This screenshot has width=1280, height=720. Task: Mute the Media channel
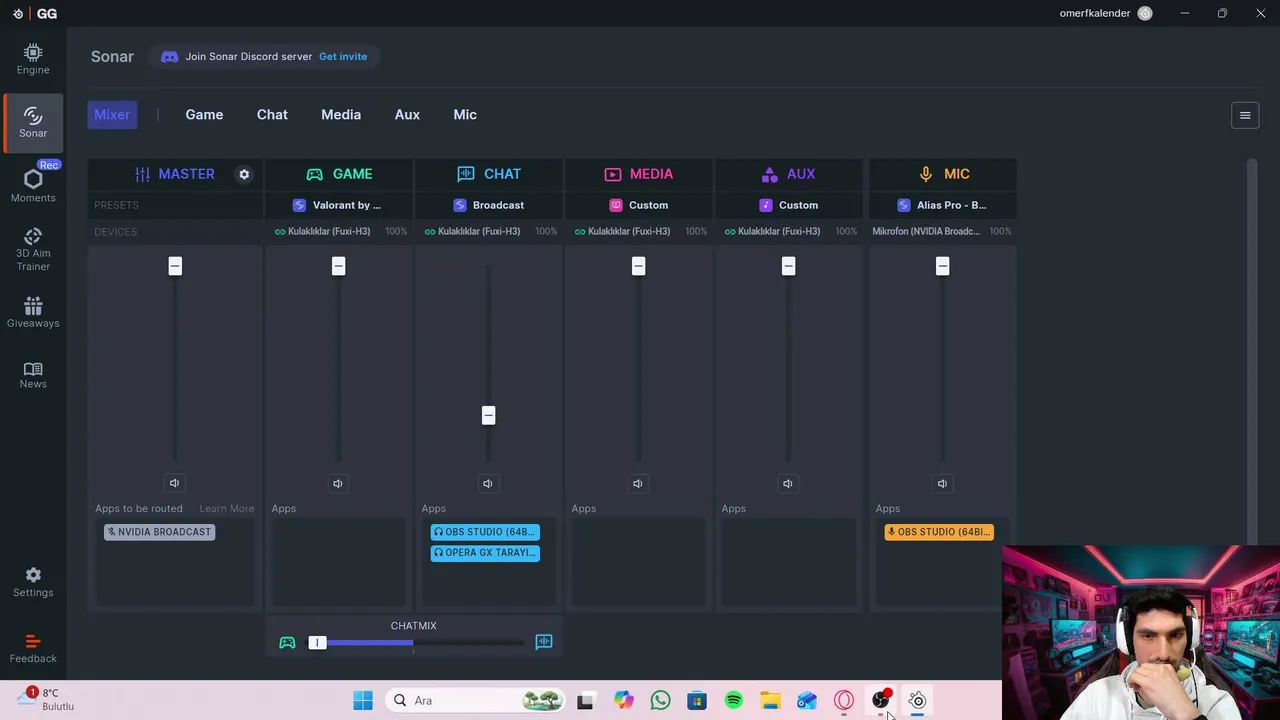point(638,483)
